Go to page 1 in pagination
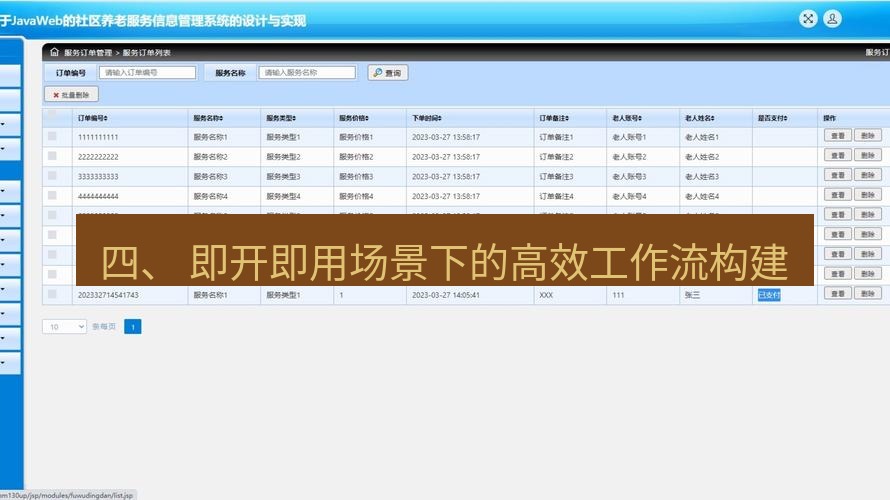This screenshot has height=500, width=890. coord(133,327)
